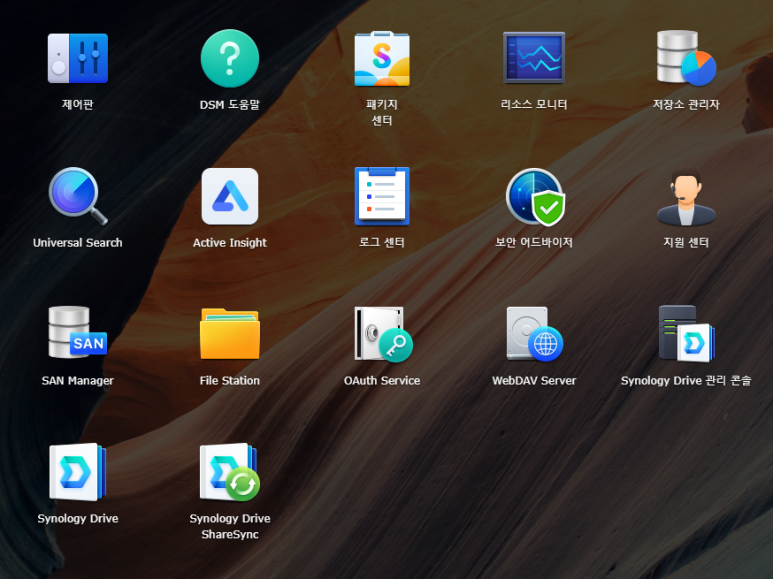Open the 제어판 control panel icon
Image resolution: width=773 pixels, height=579 pixels.
click(x=77, y=58)
